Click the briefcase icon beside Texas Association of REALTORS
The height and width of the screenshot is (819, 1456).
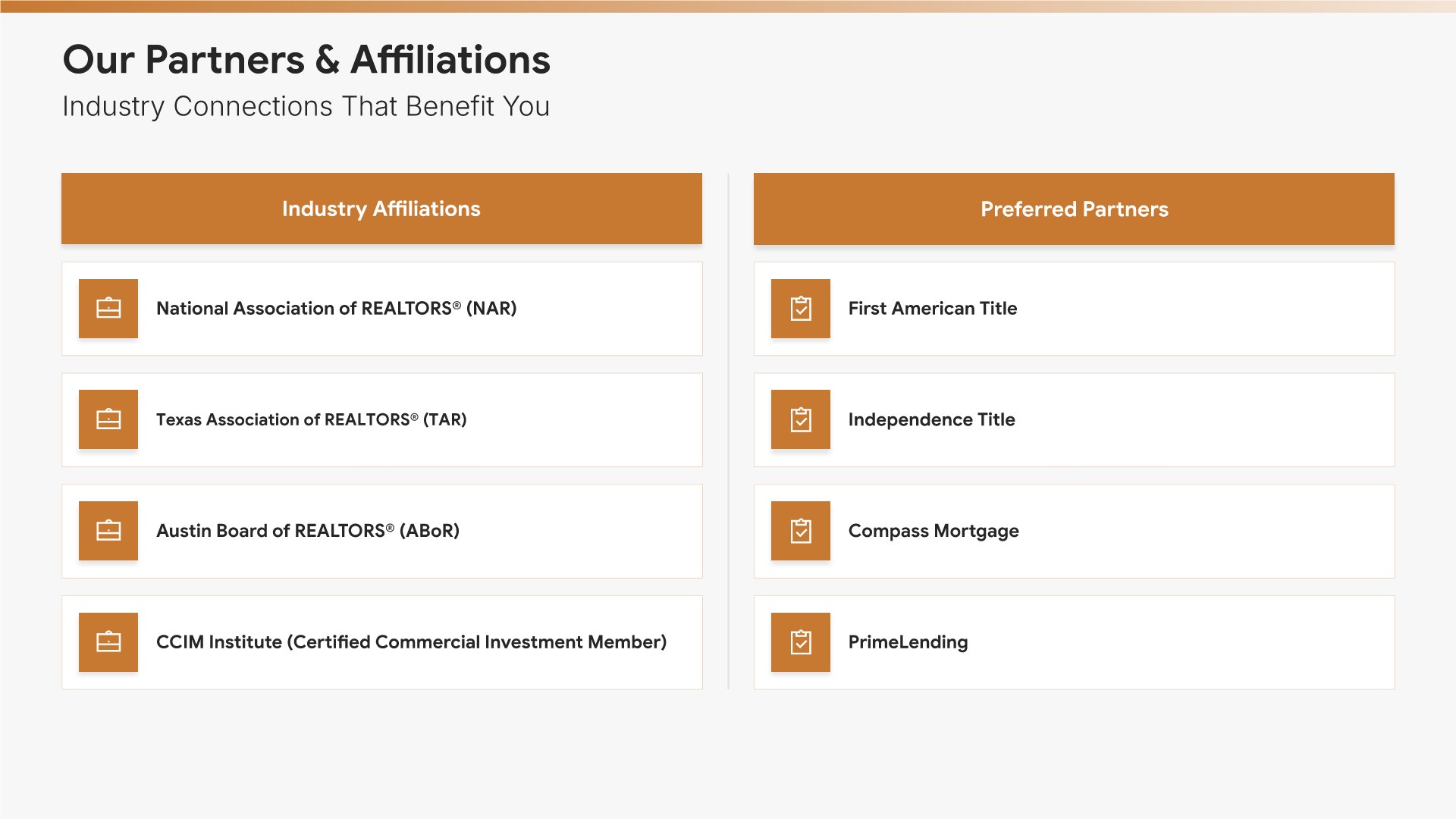click(108, 419)
